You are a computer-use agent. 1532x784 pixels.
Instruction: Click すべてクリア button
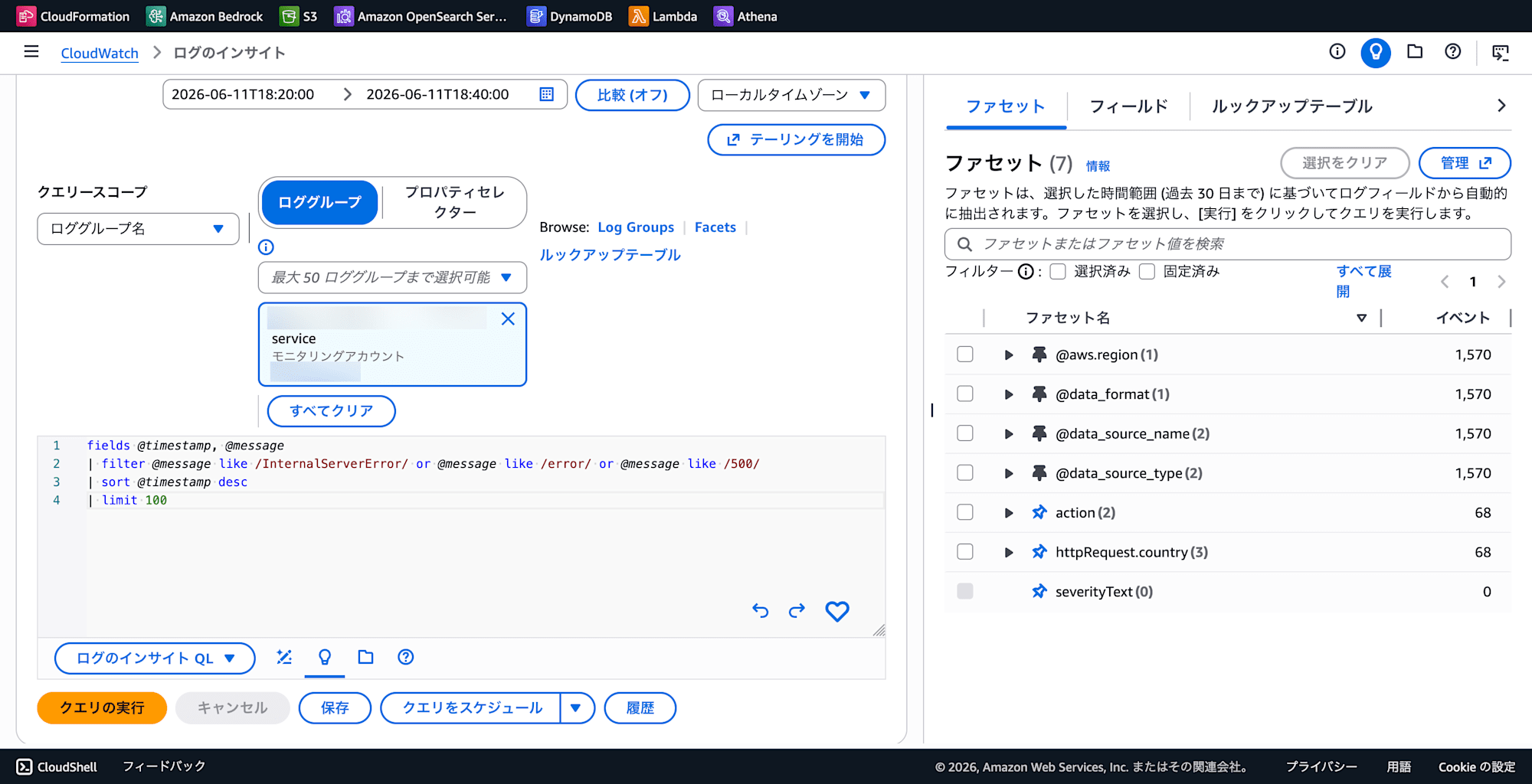pyautogui.click(x=332, y=411)
